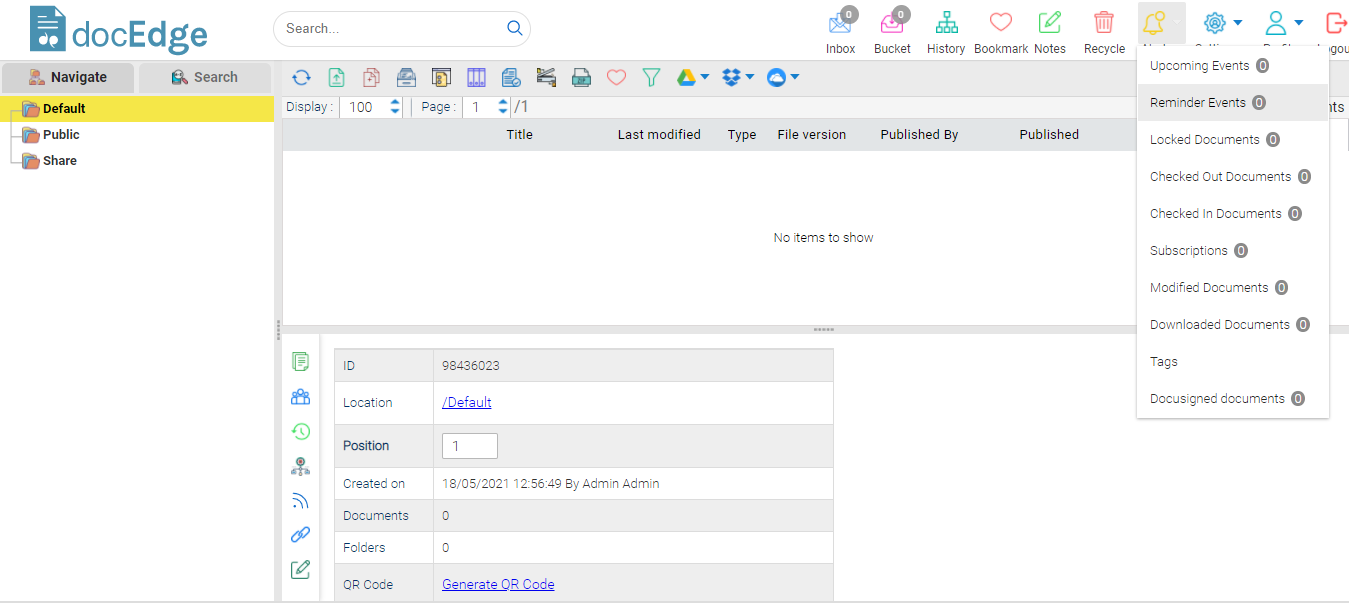This screenshot has height=603, width=1349.
Task: Select the filter icon in the toolbar
Action: pos(651,77)
